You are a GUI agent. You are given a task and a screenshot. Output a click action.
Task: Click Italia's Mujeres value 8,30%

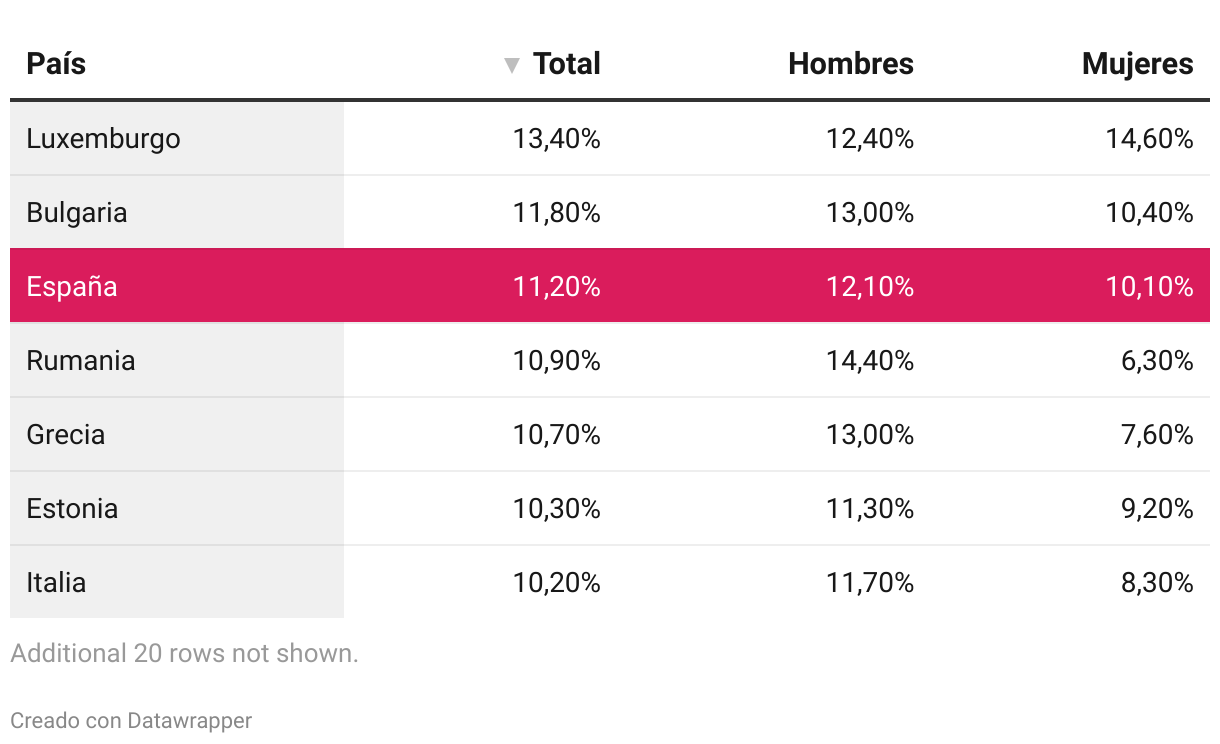(x=1157, y=582)
